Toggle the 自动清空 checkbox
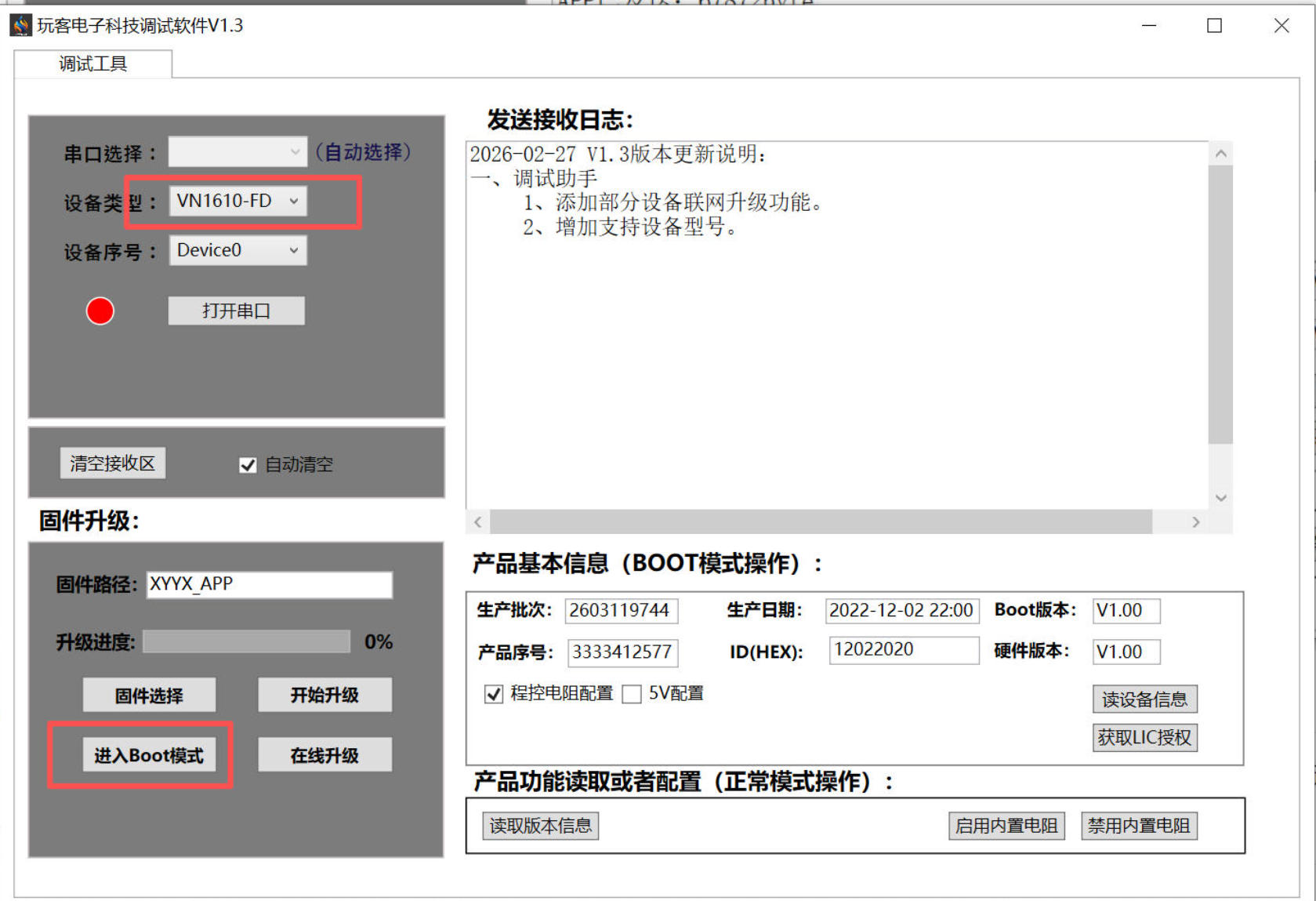 248,465
